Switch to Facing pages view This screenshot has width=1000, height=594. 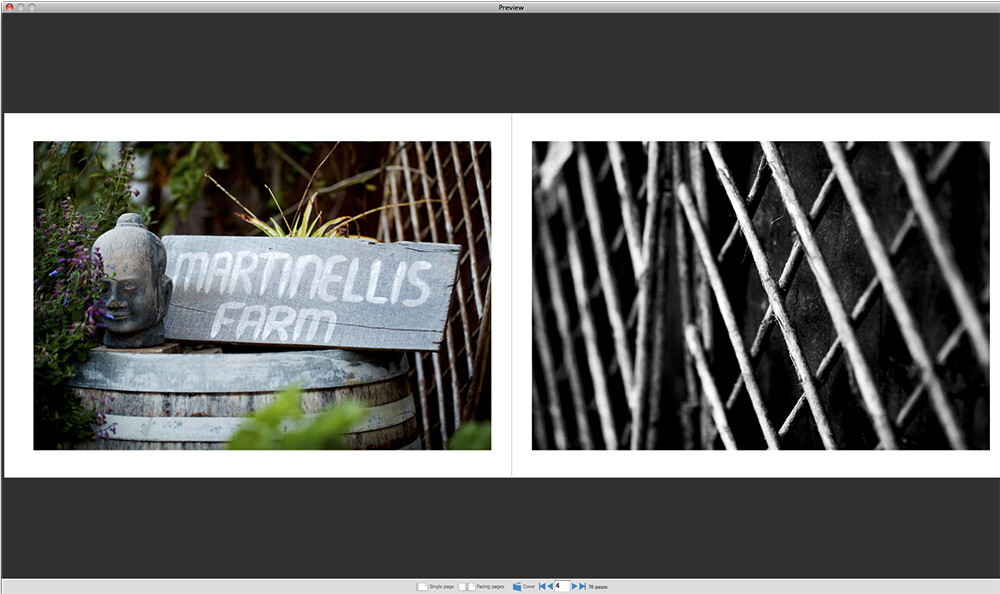(481, 586)
